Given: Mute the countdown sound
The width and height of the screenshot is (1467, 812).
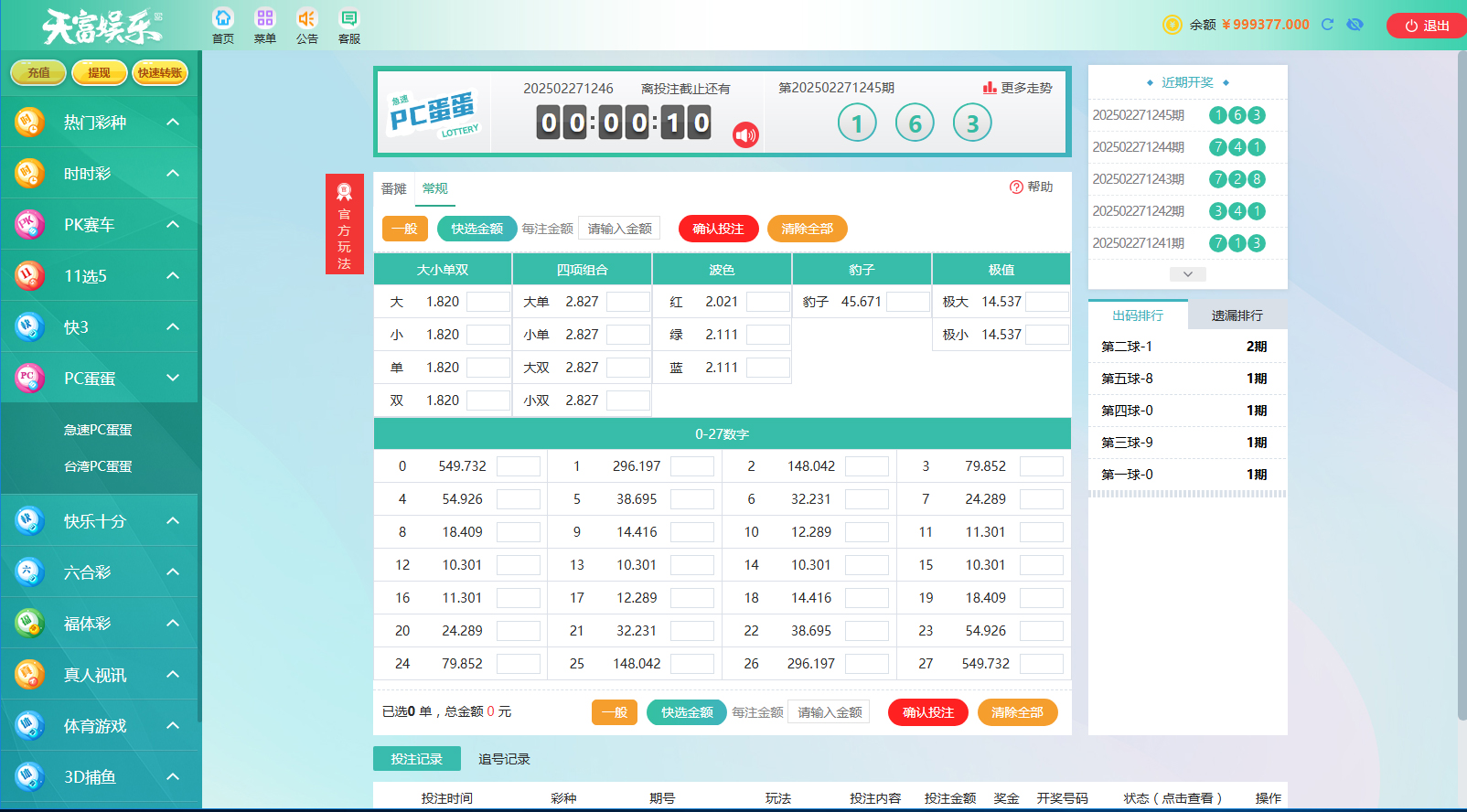Looking at the screenshot, I should (745, 135).
